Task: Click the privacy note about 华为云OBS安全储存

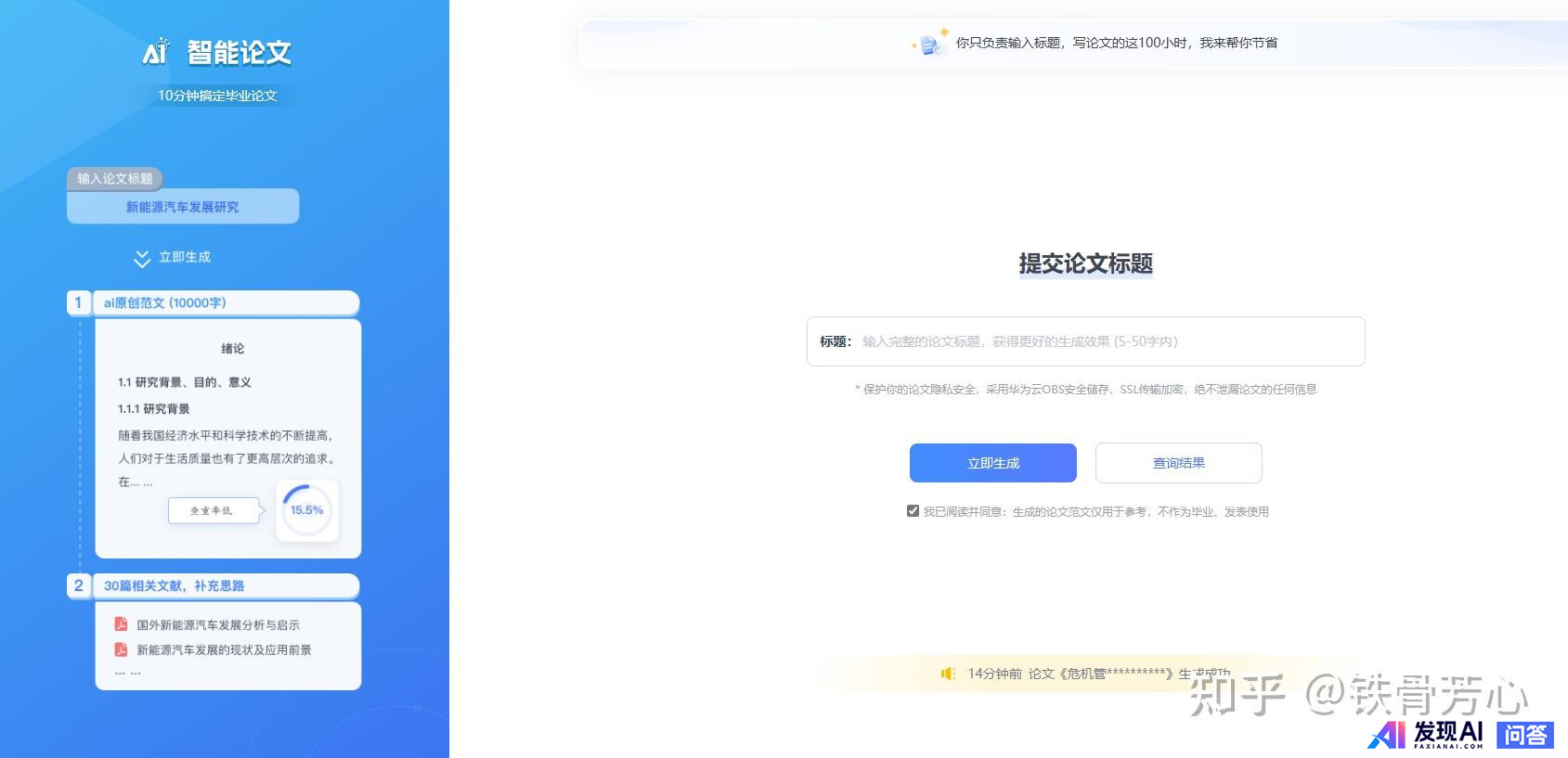Action: pyautogui.click(x=1085, y=390)
